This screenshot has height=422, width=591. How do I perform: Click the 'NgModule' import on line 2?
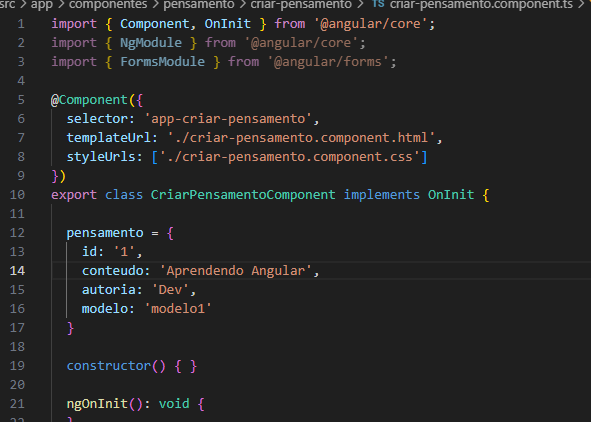click(x=151, y=43)
